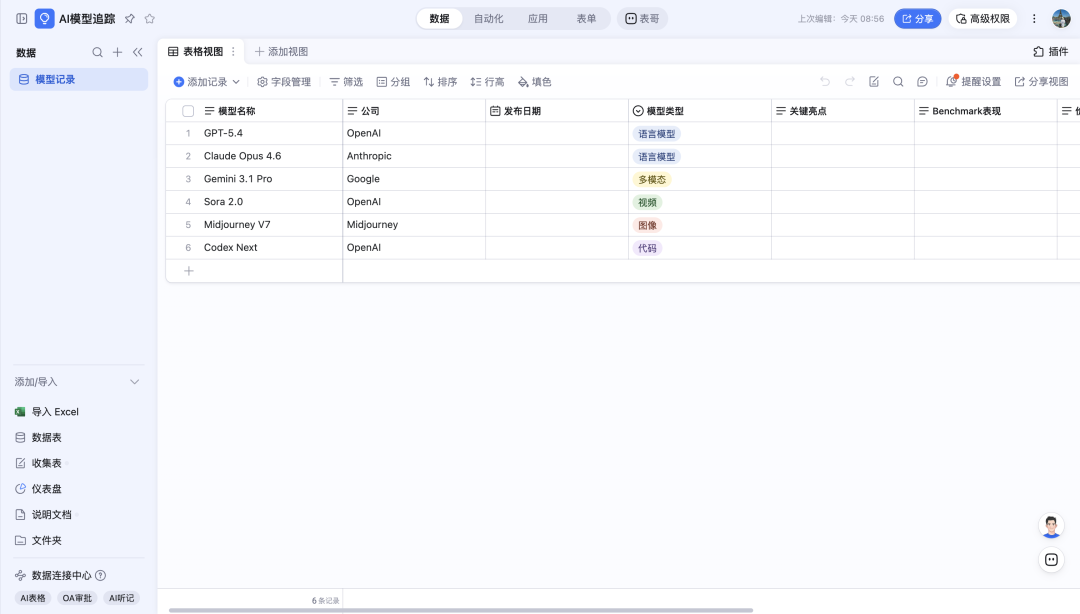Open the 表哥 assistant

click(x=642, y=19)
